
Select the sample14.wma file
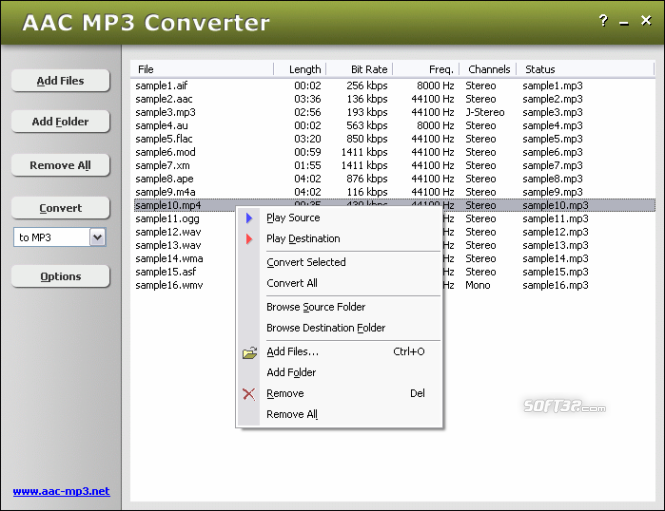tap(169, 259)
